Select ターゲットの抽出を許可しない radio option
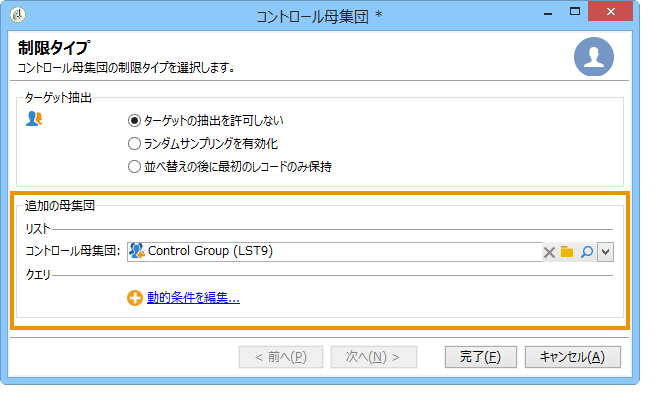This screenshot has width=656, height=401. 134,121
